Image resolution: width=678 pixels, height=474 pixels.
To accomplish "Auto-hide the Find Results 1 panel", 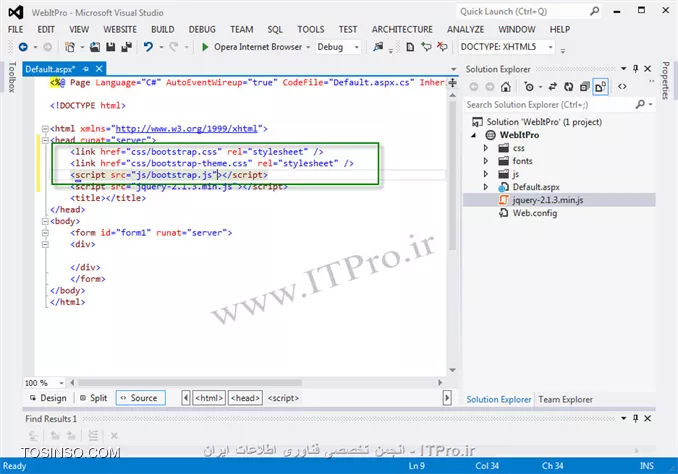I will tap(635, 418).
